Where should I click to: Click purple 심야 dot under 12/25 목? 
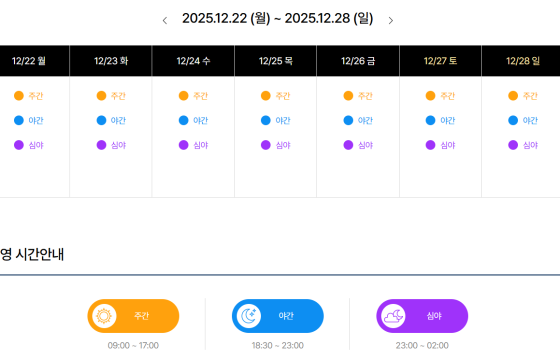pyautogui.click(x=266, y=145)
